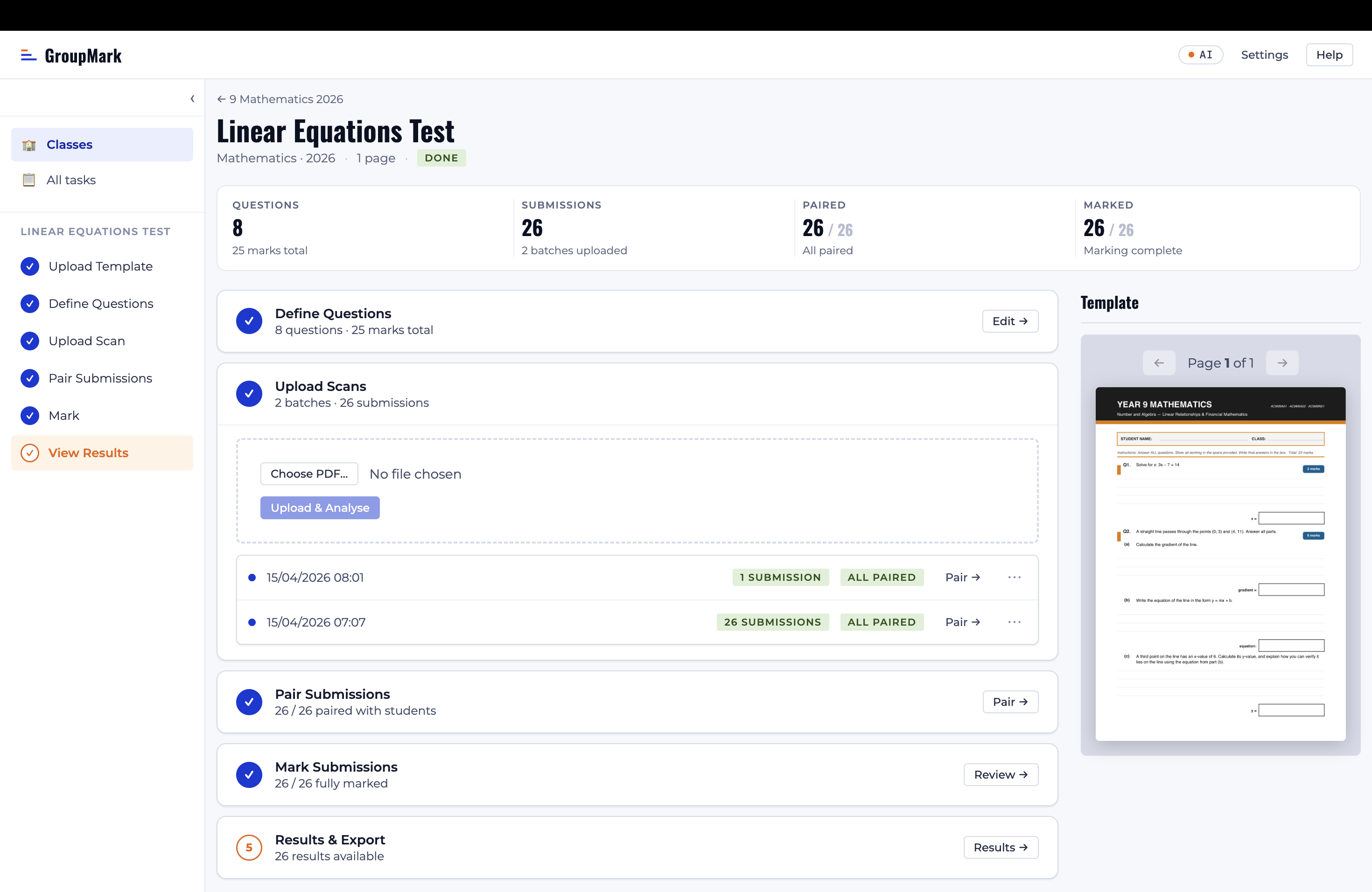Click the GroupMark logo icon
This screenshot has height=892, width=1372.
pyautogui.click(x=28, y=56)
